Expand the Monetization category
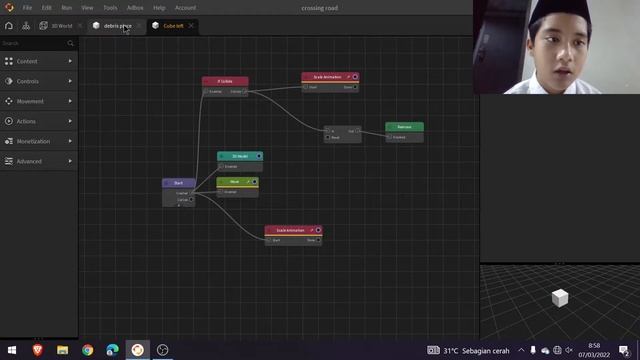 click(x=70, y=141)
